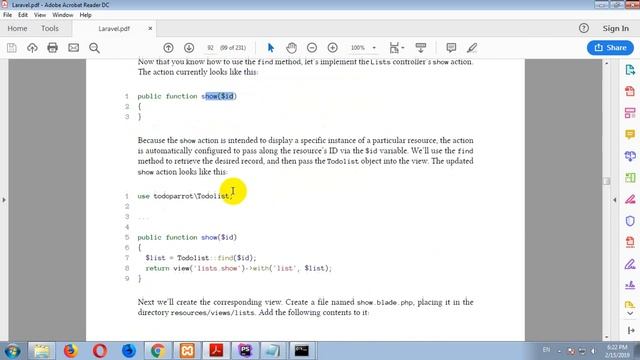This screenshot has width=640, height=360.
Task: Open PhpStorm from taskbar
Action: pyautogui.click(x=245, y=351)
